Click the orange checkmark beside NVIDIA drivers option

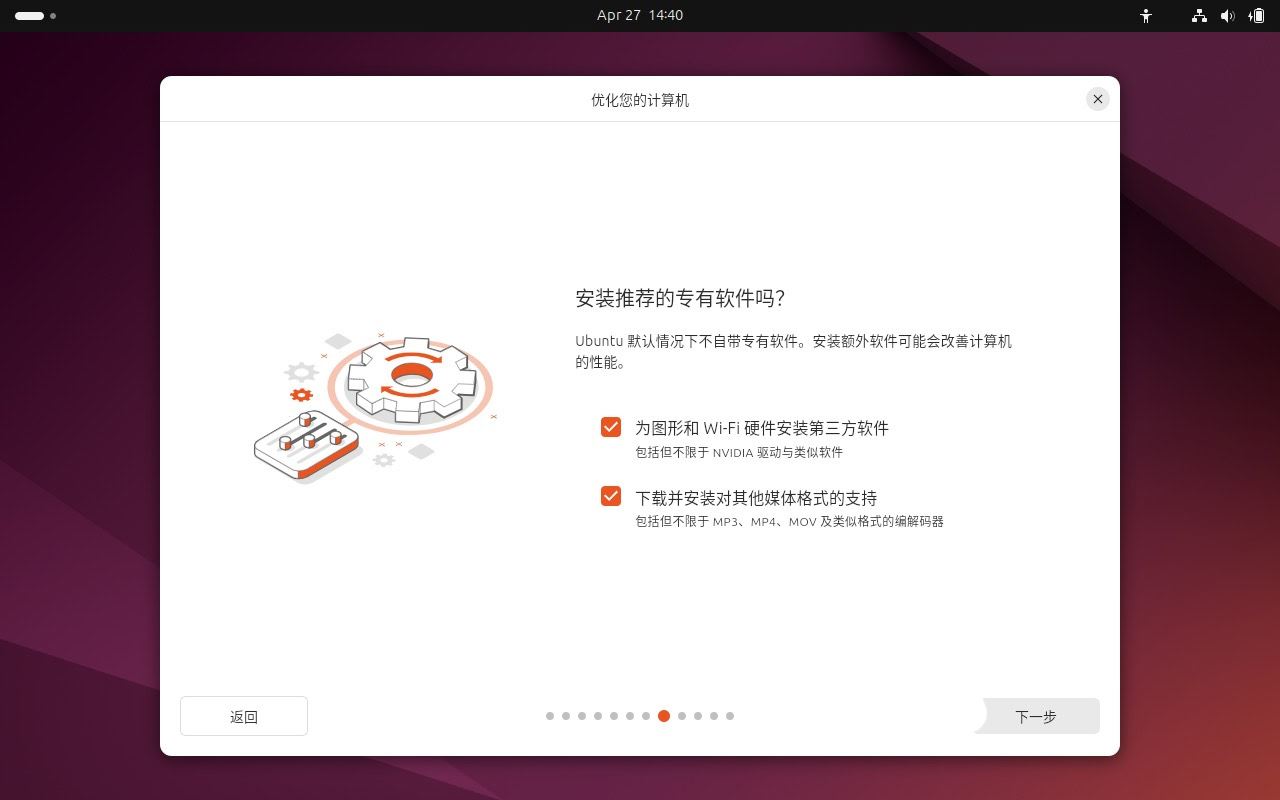point(610,427)
